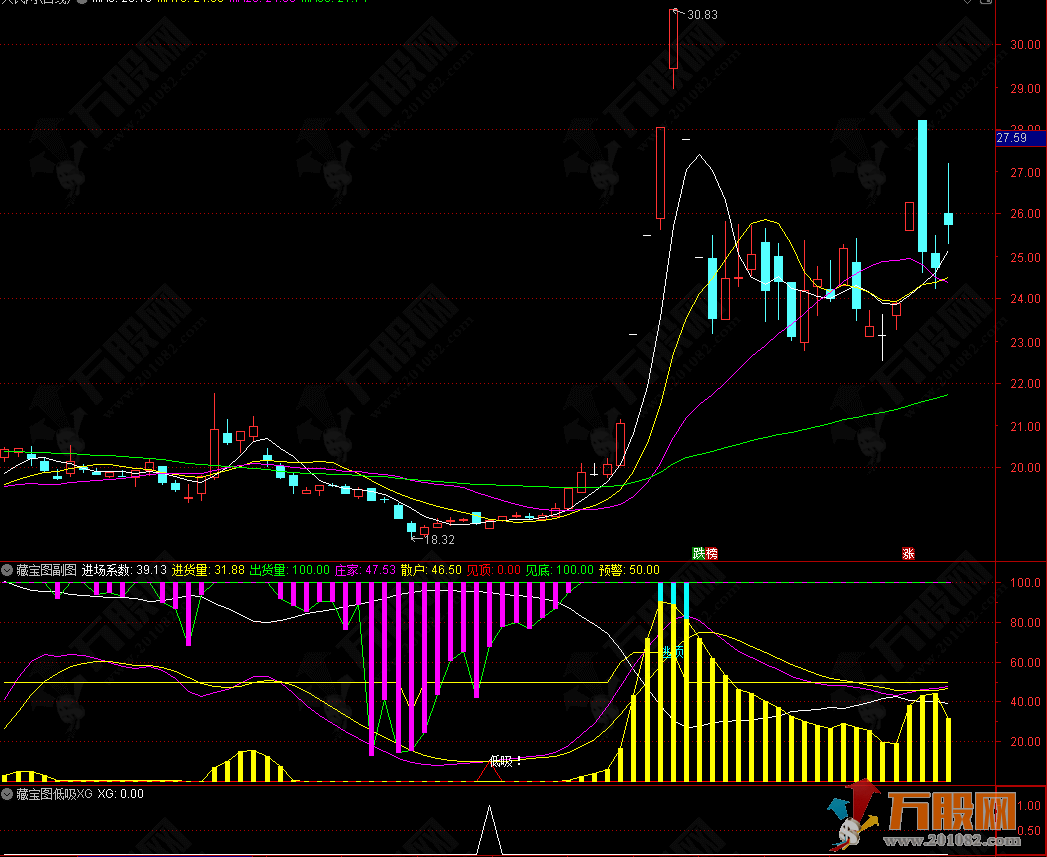The width and height of the screenshot is (1047, 857).
Task: Click the www.201082.com website link
Action: pos(954,841)
